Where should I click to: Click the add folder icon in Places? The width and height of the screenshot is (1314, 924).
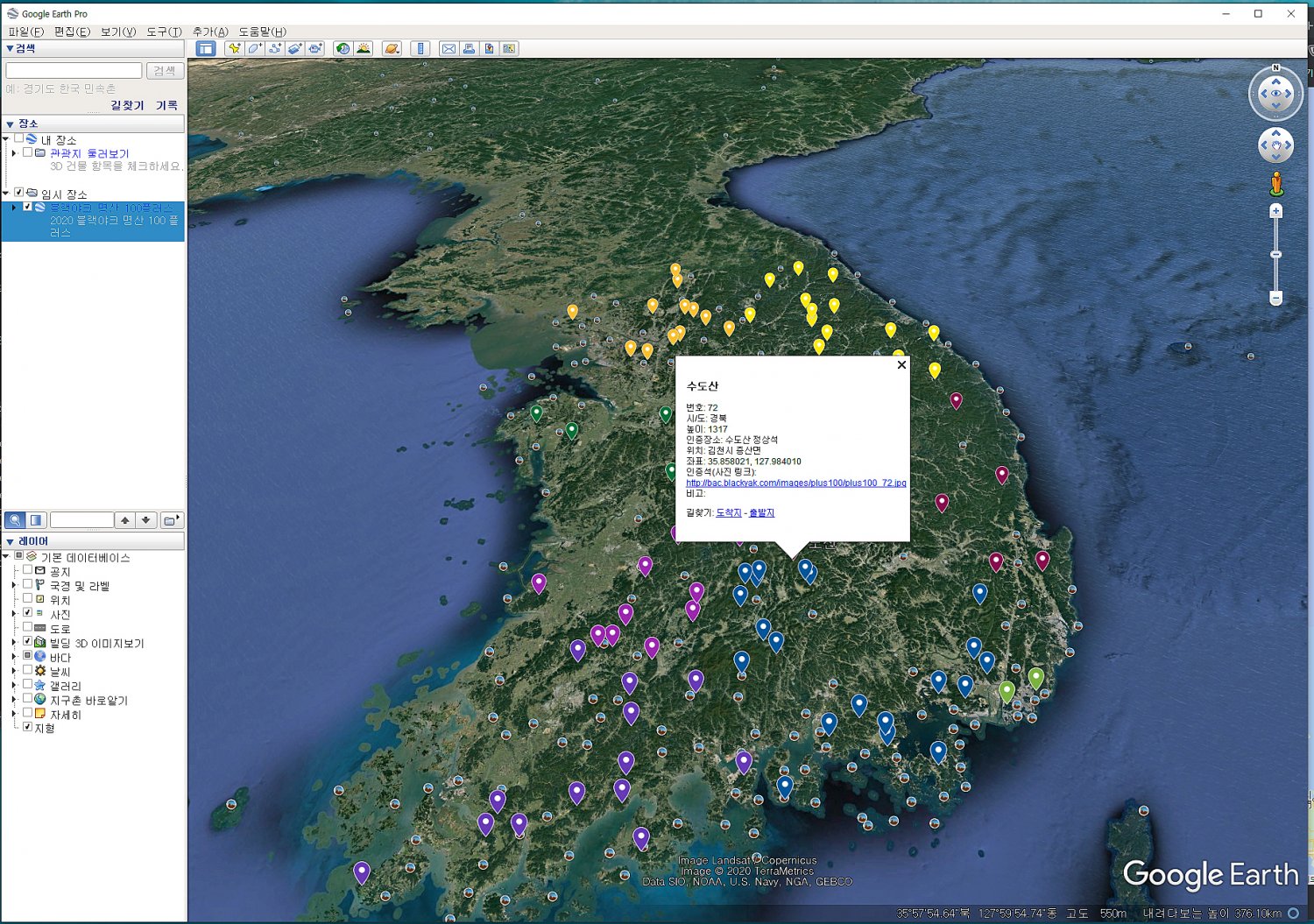[x=172, y=520]
